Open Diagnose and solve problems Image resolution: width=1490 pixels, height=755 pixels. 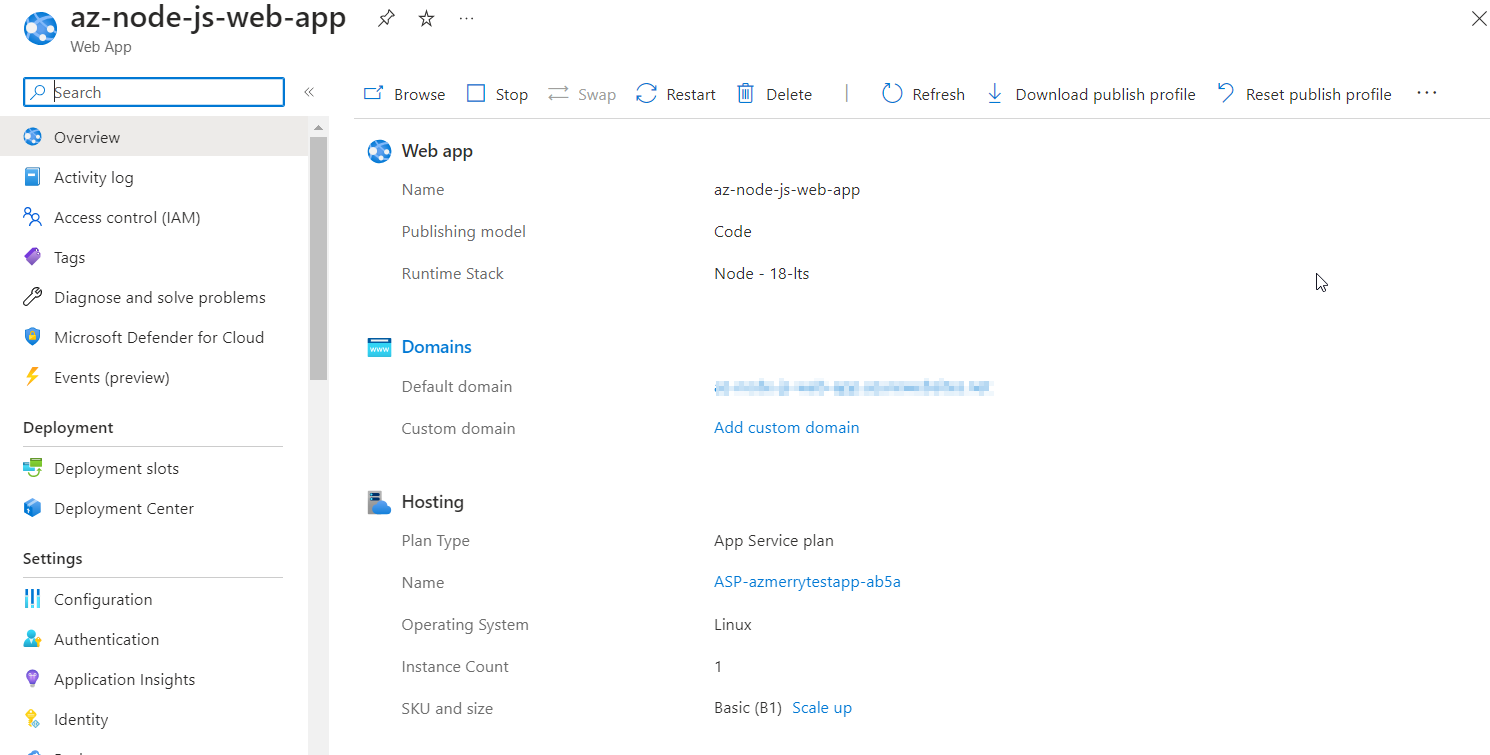(154, 297)
